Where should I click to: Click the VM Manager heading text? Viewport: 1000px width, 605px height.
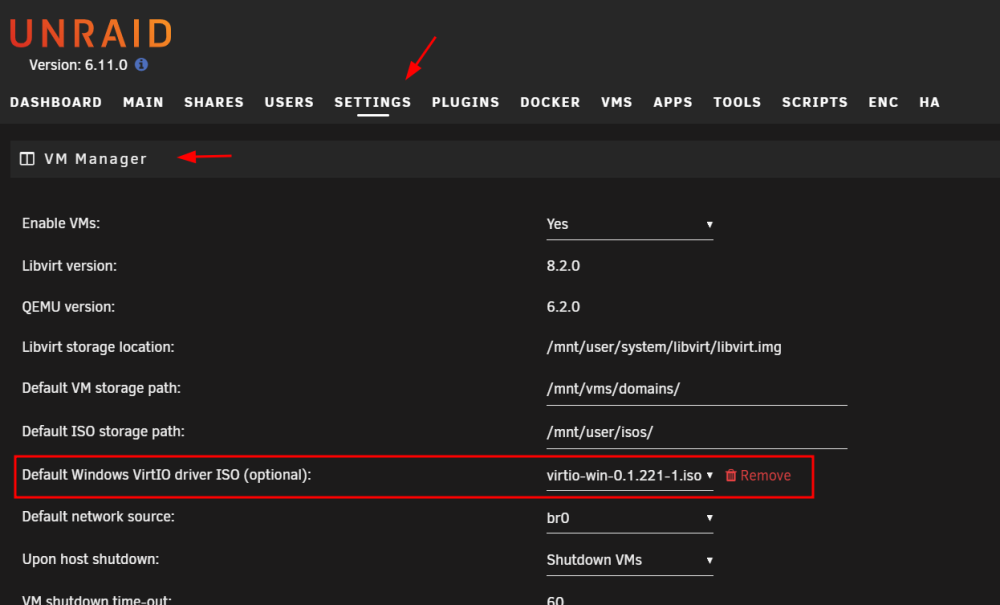96,159
